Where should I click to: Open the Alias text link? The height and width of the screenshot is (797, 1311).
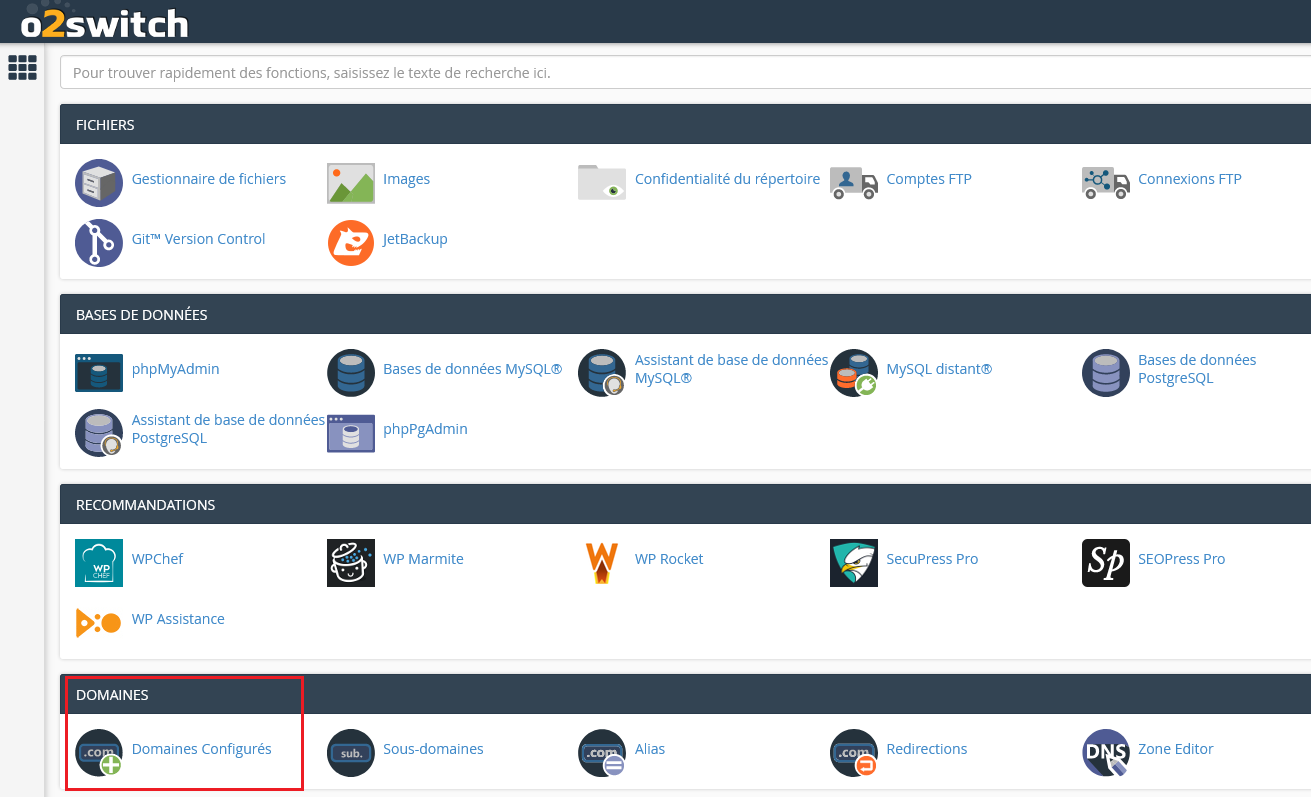click(x=650, y=749)
